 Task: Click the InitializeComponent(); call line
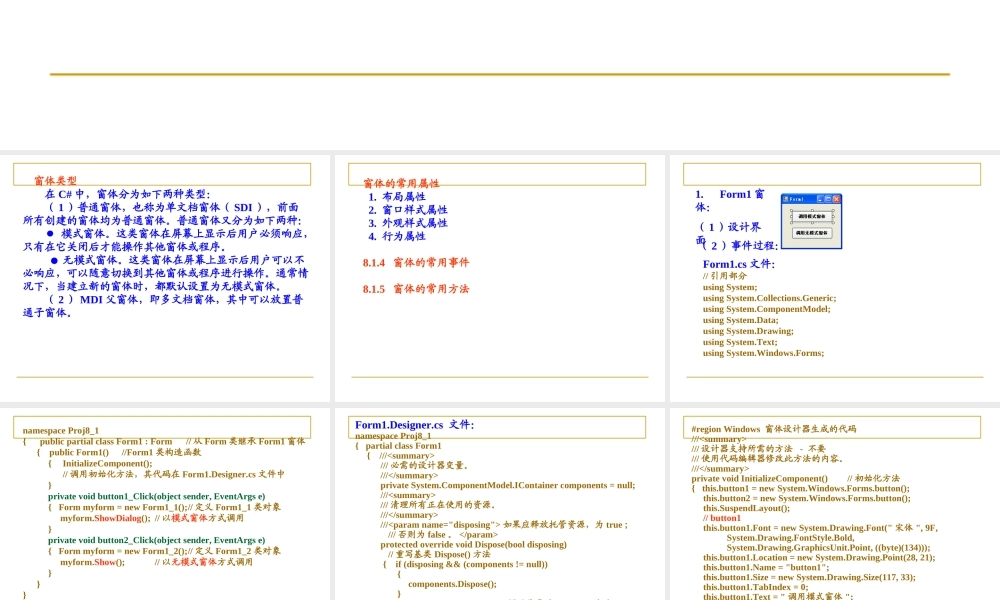click(107, 464)
